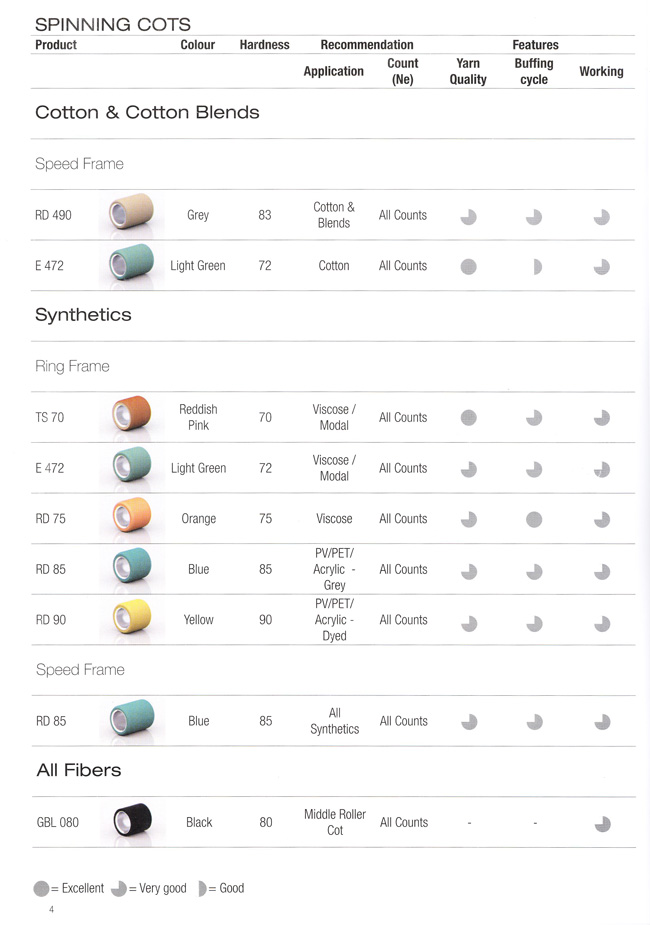Click the Yarn Quality column header

click(468, 71)
